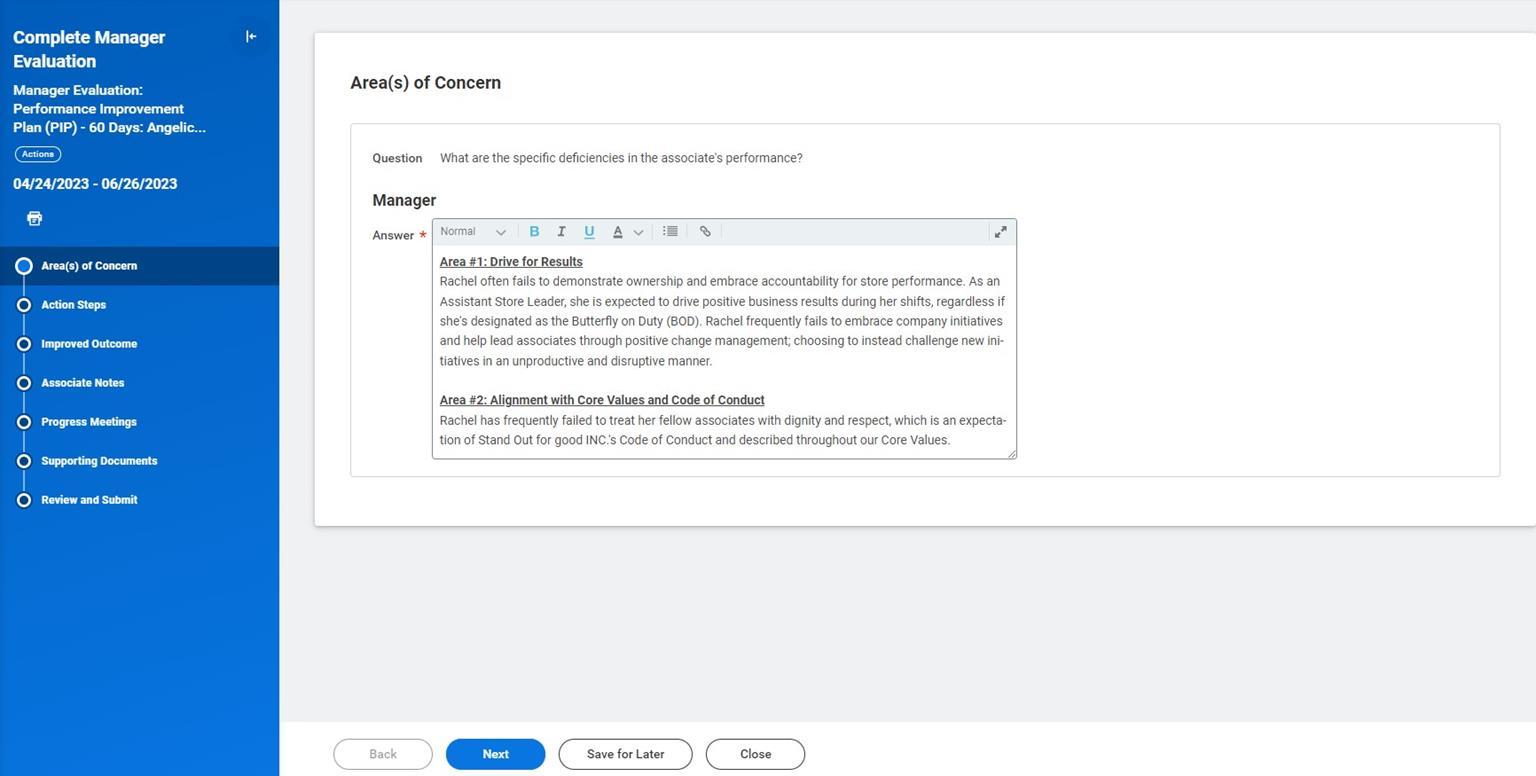Toggle bold formatting in the editor

coord(534,231)
